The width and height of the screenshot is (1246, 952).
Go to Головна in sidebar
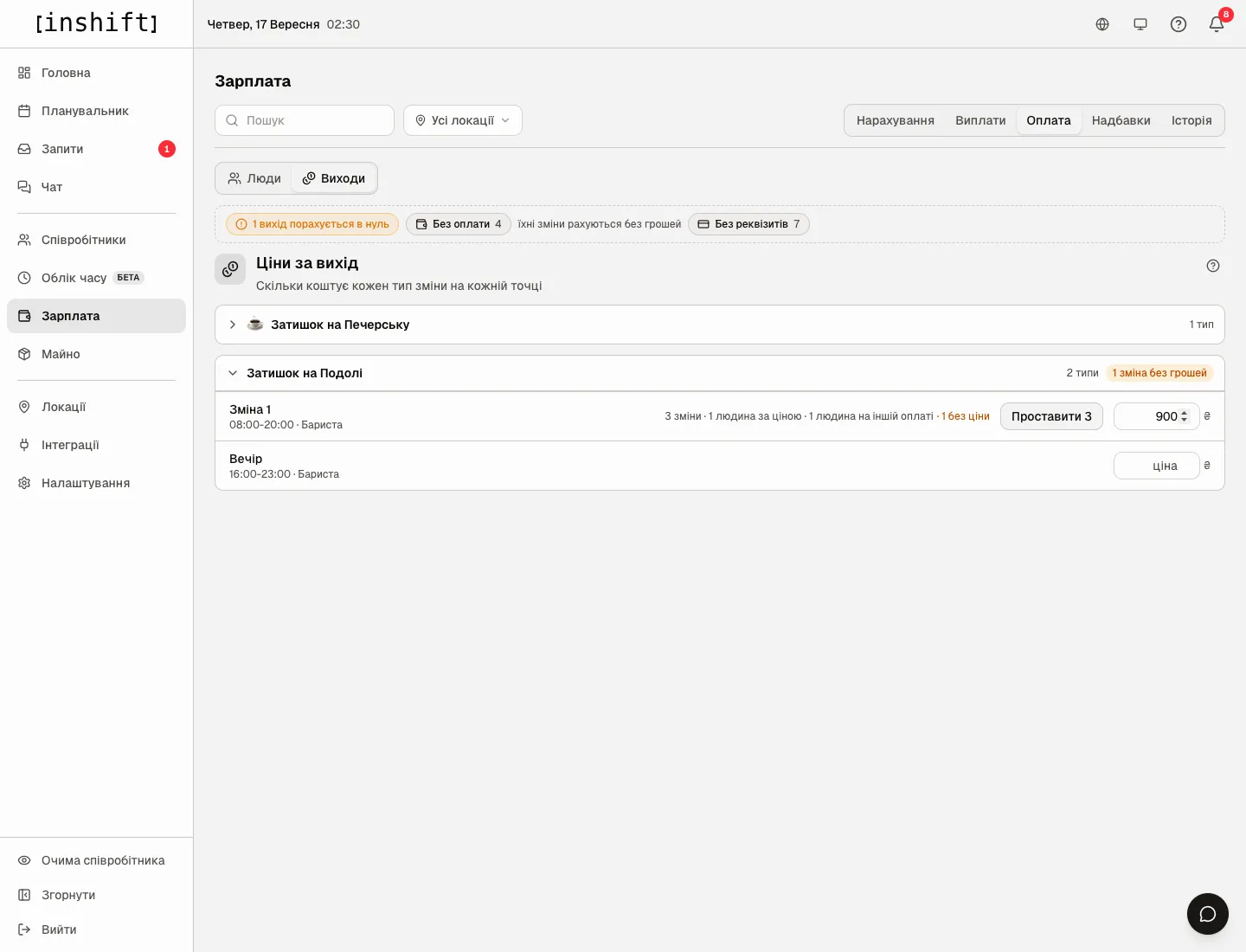96,73
